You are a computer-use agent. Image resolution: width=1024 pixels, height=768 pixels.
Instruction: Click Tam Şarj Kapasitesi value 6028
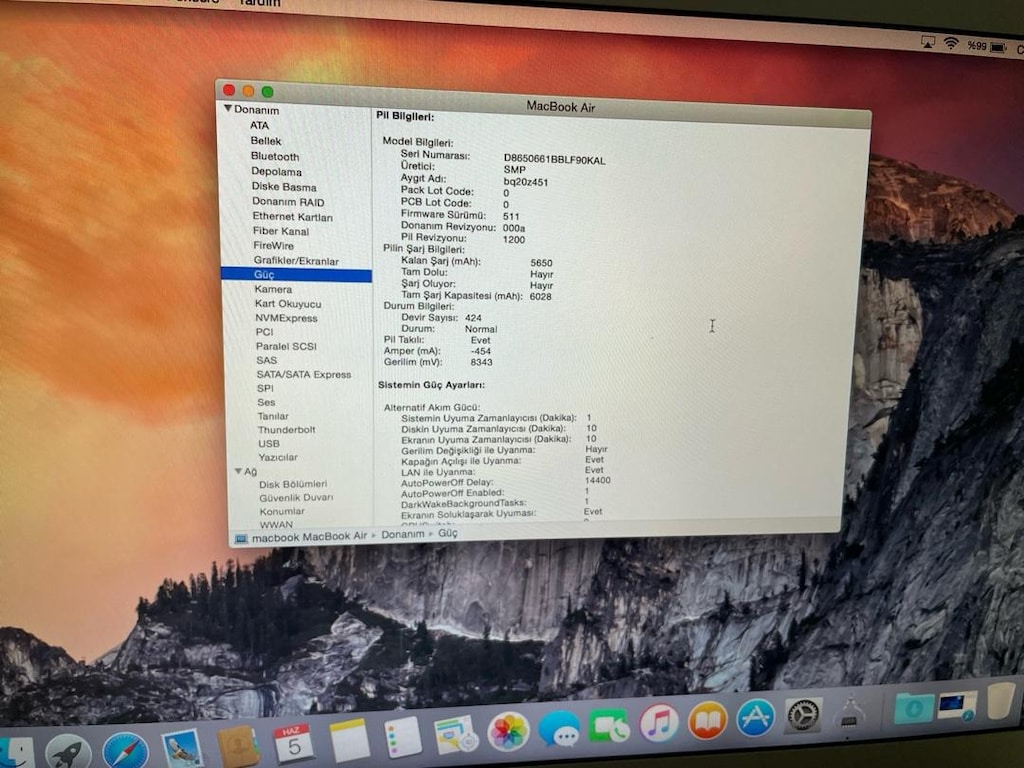541,296
